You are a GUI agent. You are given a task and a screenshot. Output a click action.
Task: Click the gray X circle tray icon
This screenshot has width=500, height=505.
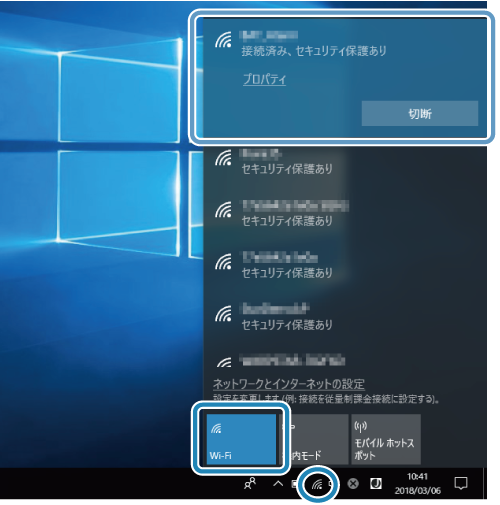click(353, 483)
